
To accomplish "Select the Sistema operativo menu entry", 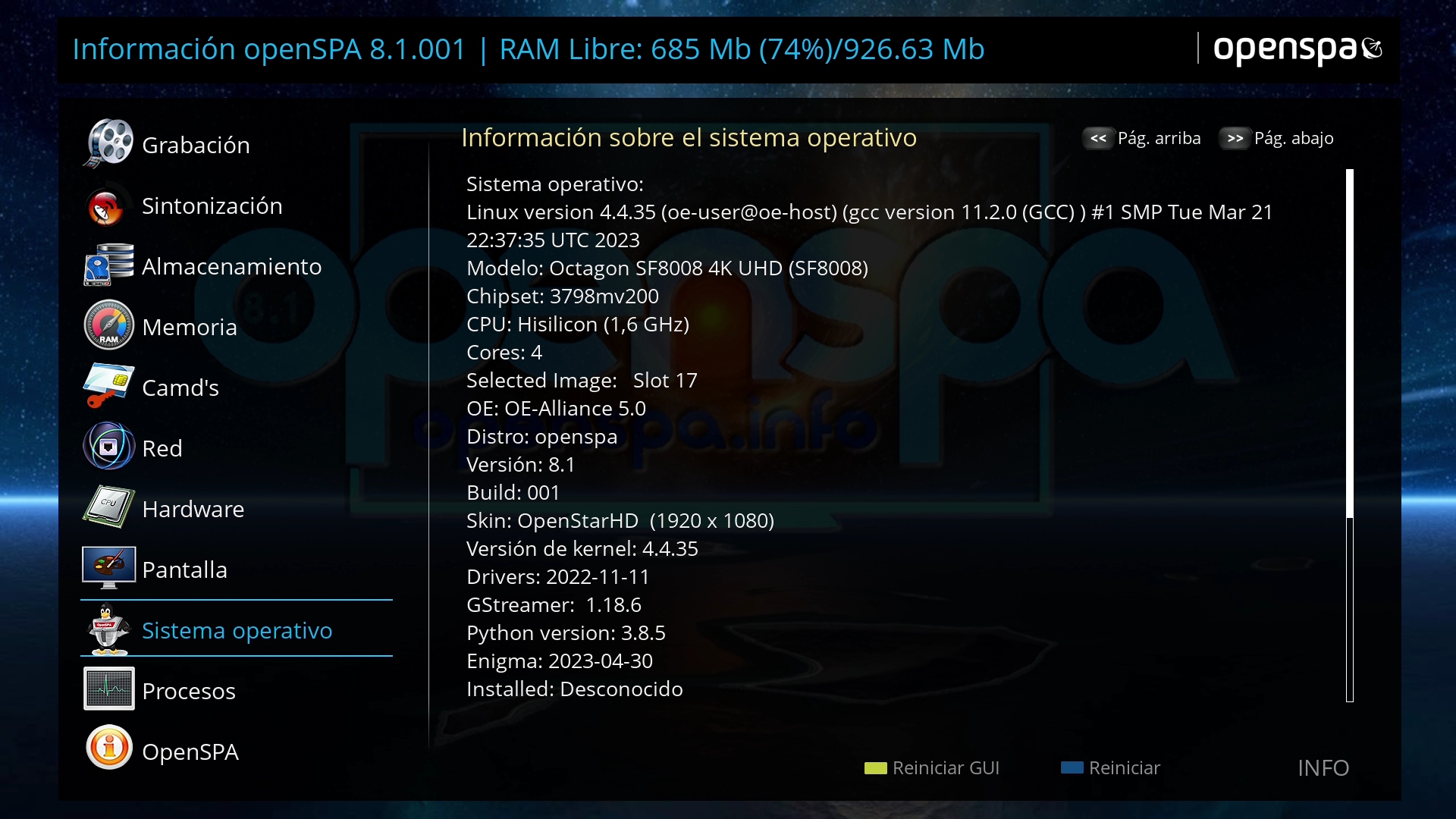I will 237,630.
